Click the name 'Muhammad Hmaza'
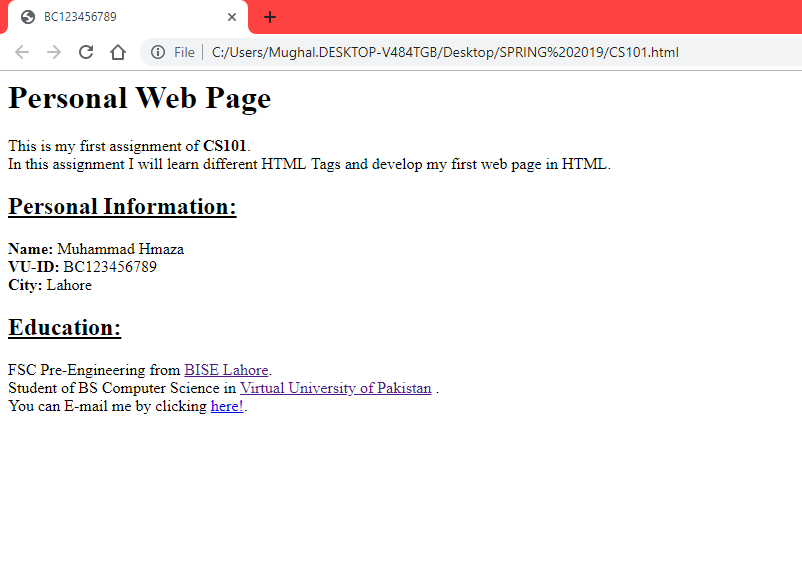 tap(120, 249)
